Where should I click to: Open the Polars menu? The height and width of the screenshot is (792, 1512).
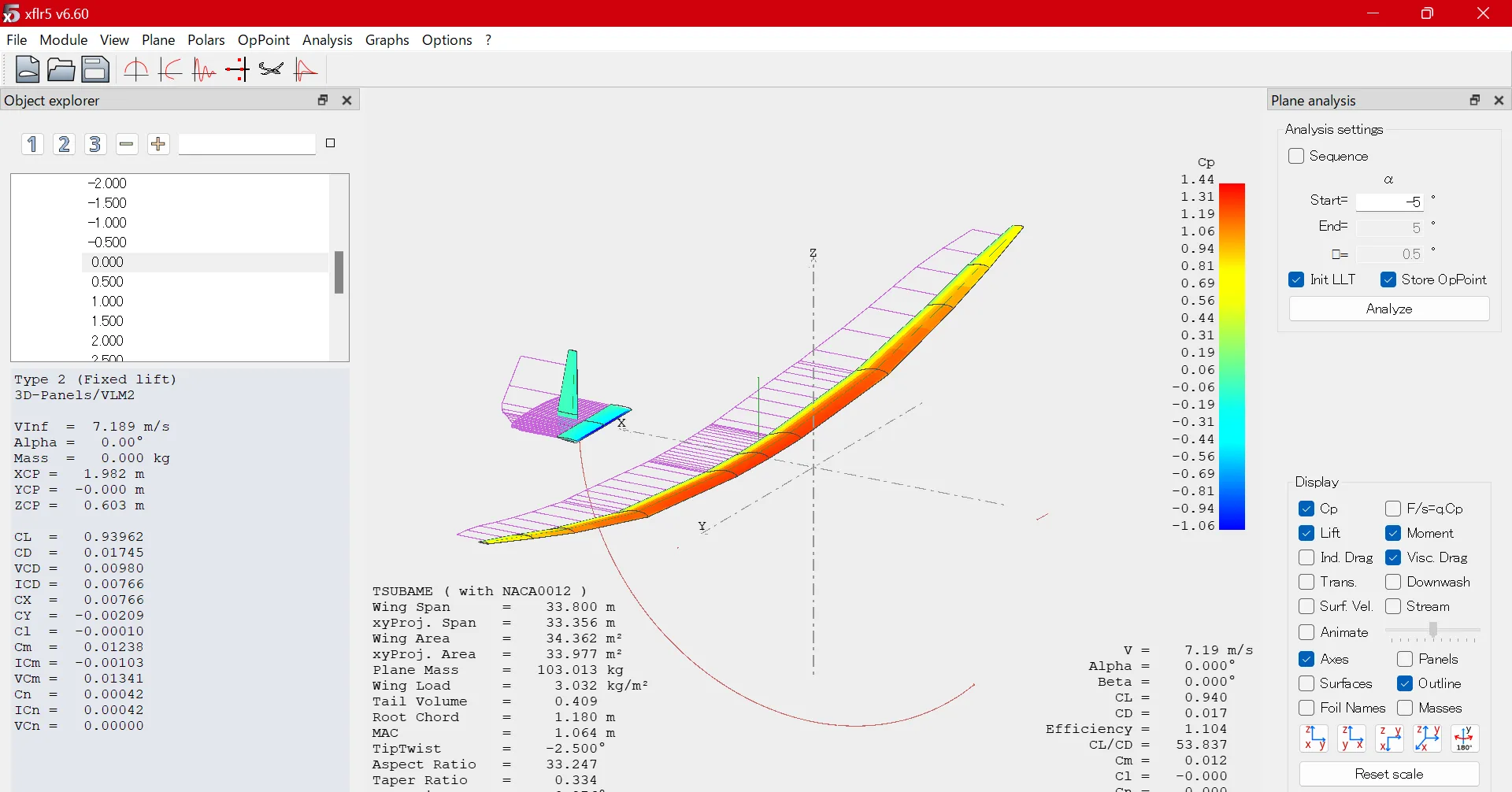(206, 40)
